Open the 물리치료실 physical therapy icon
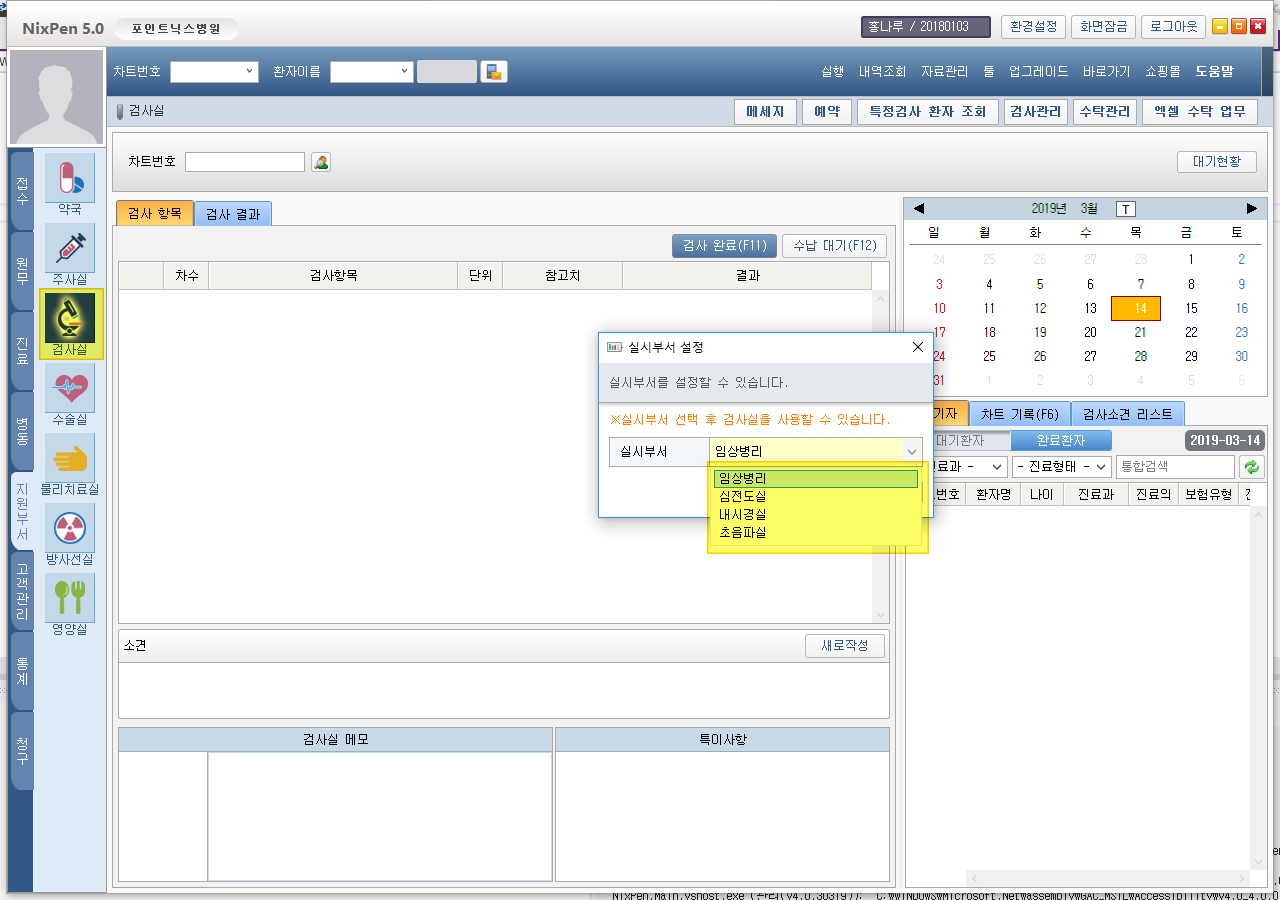Image resolution: width=1280 pixels, height=900 pixels. coord(70,458)
